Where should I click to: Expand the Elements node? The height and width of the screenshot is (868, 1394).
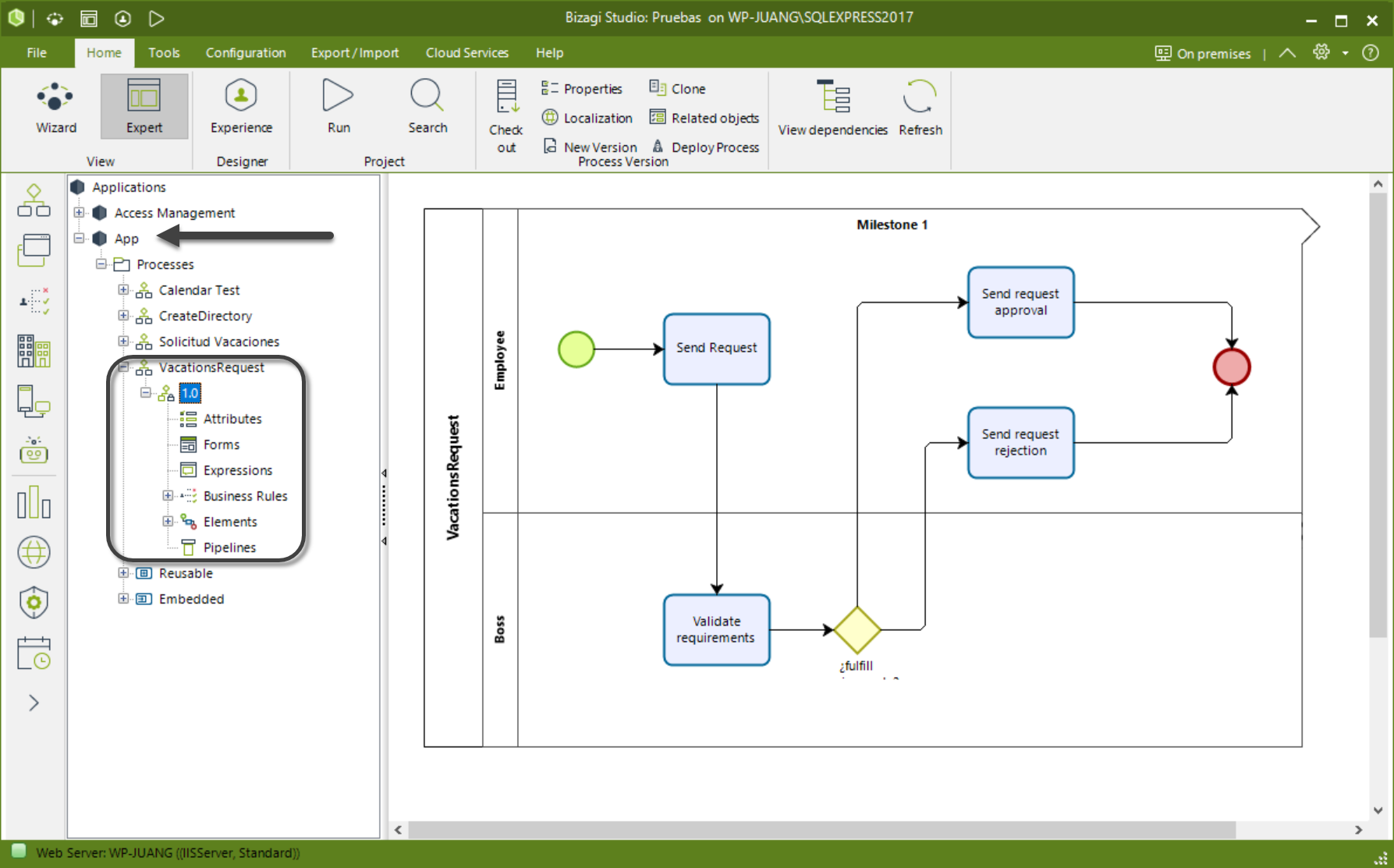[168, 521]
